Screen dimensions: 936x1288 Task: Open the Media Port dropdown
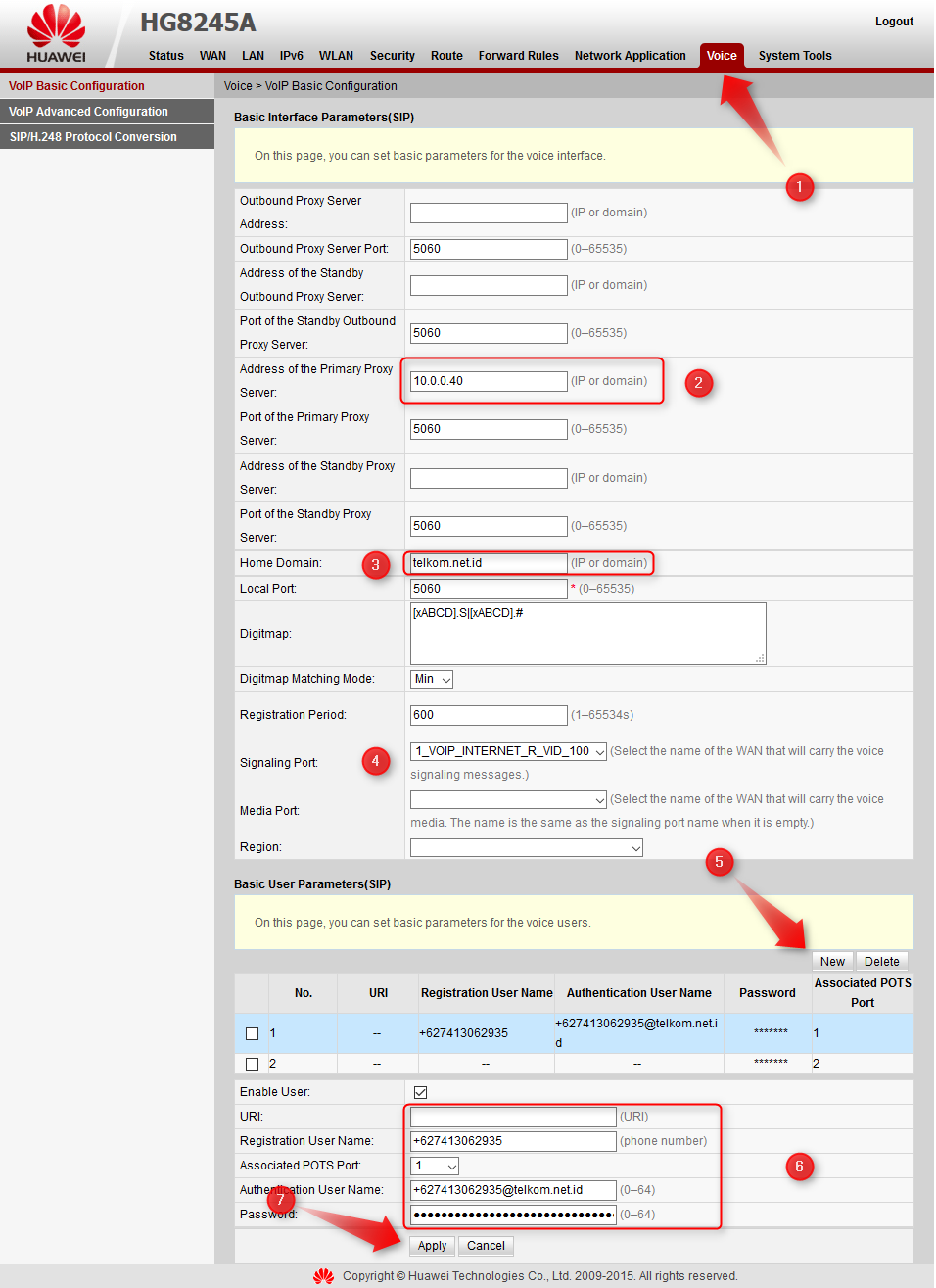tap(508, 799)
